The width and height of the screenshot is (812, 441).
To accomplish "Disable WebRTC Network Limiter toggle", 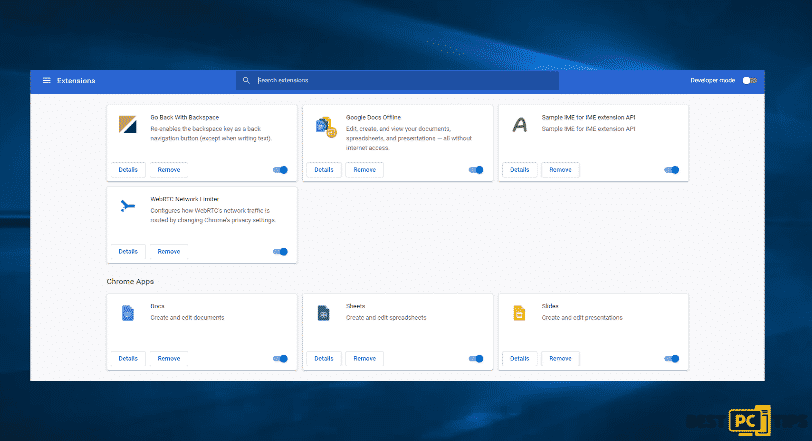I will pyautogui.click(x=280, y=252).
